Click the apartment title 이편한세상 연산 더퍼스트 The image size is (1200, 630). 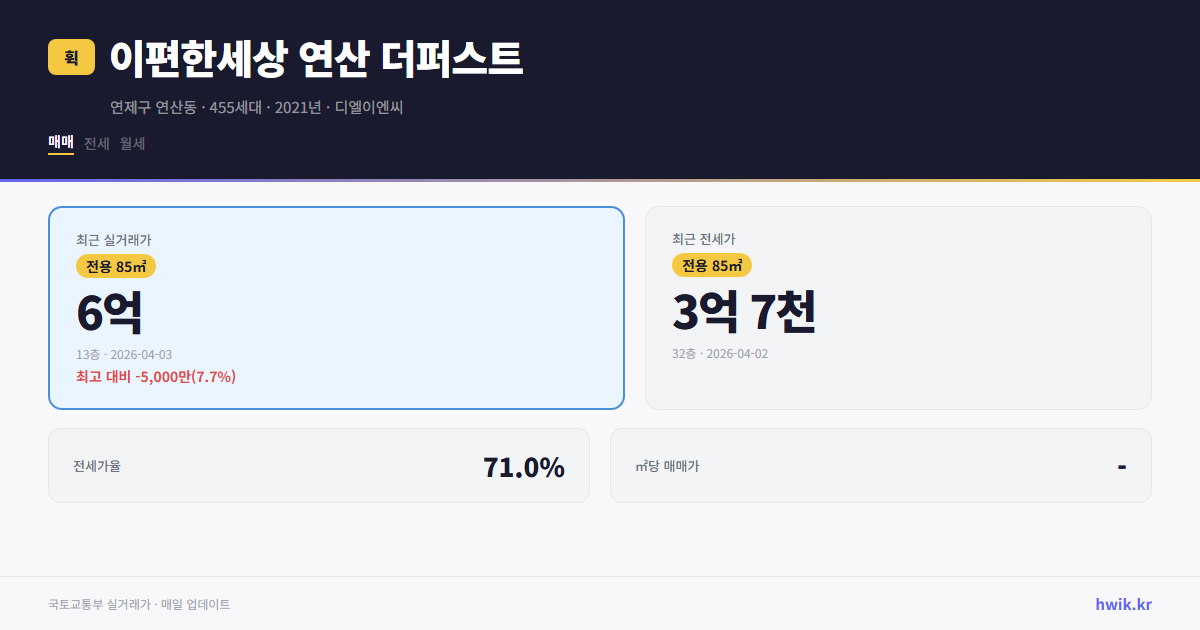(317, 59)
